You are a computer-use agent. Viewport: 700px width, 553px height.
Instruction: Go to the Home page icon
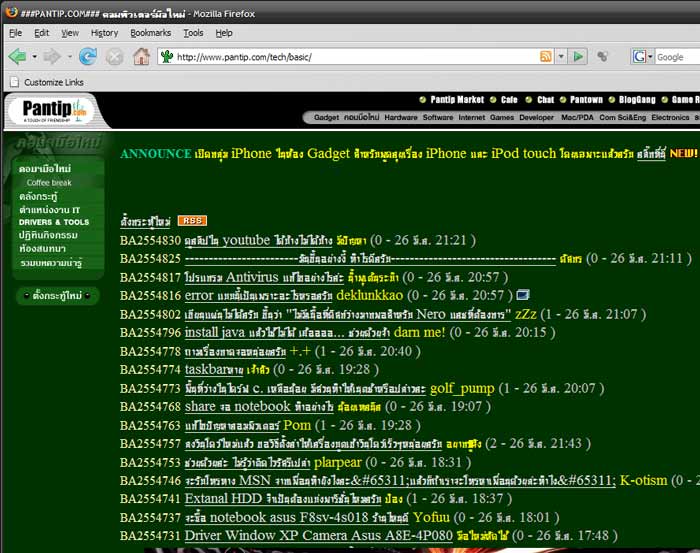tap(142, 57)
